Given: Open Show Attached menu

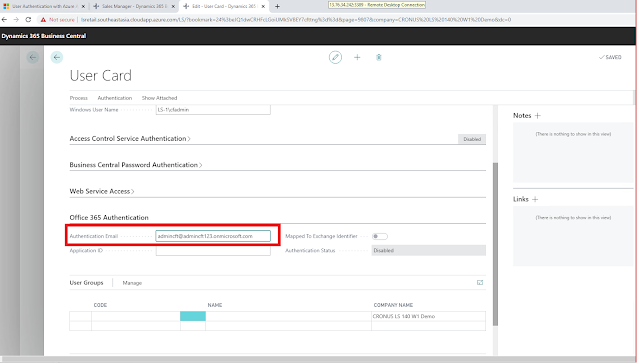Looking at the screenshot, I should [159, 98].
